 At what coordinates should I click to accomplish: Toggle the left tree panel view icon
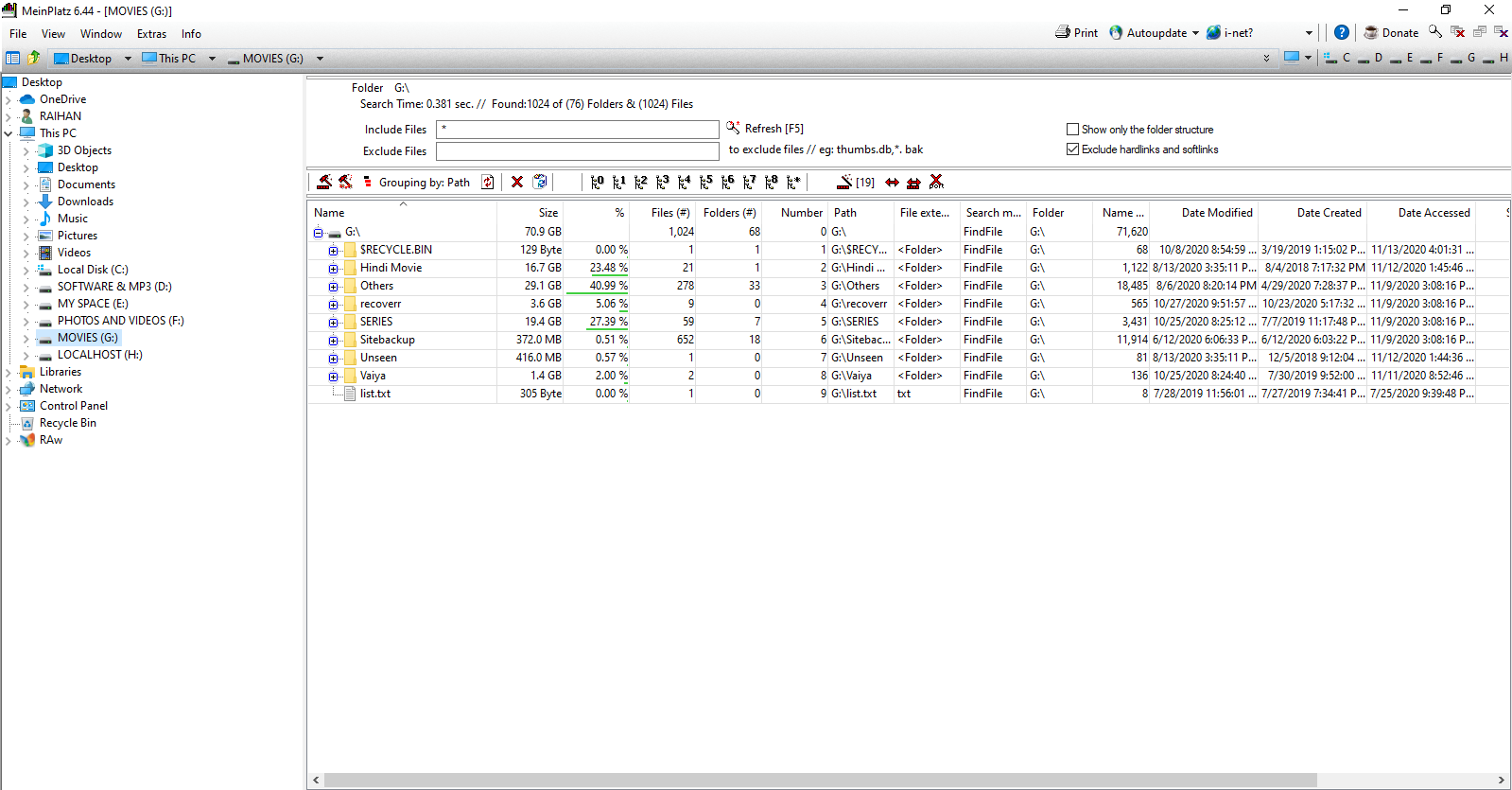pyautogui.click(x=13, y=58)
